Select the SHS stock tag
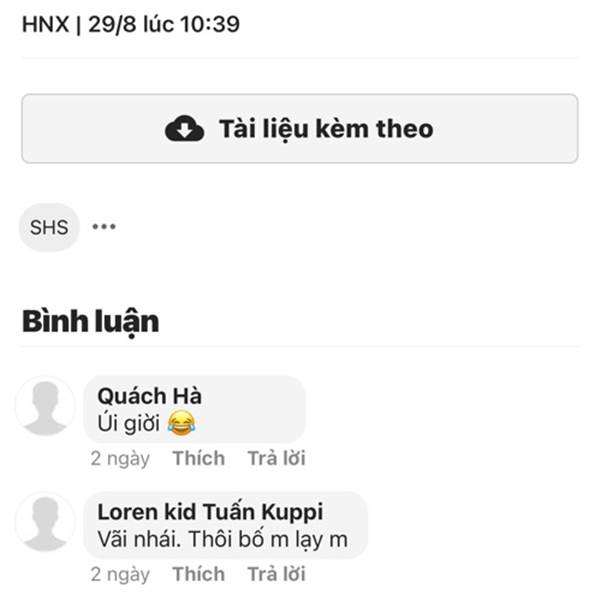 click(49, 227)
